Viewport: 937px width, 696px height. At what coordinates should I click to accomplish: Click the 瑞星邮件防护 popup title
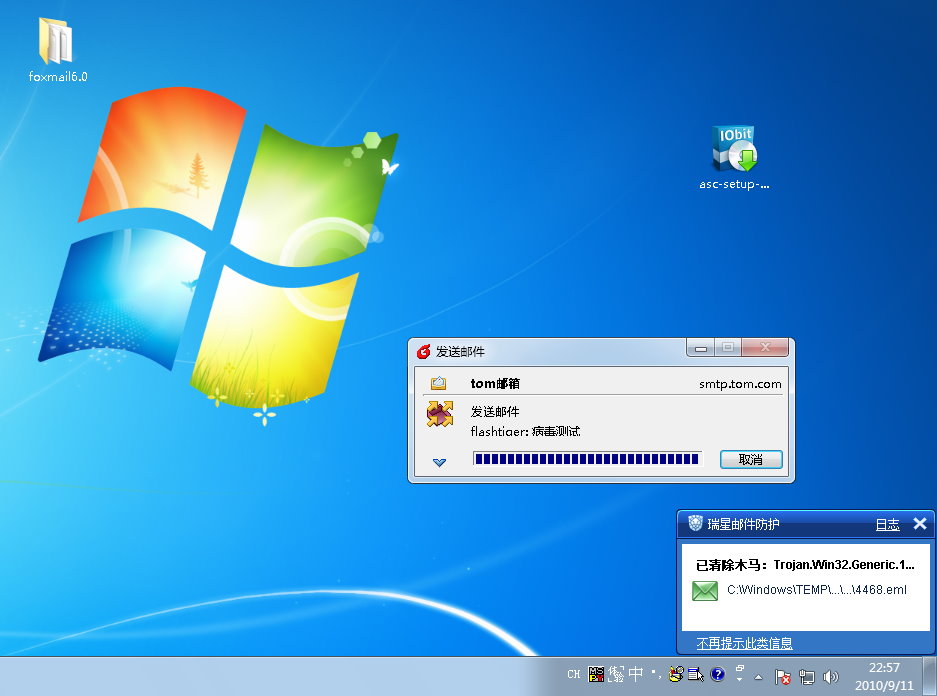743,524
